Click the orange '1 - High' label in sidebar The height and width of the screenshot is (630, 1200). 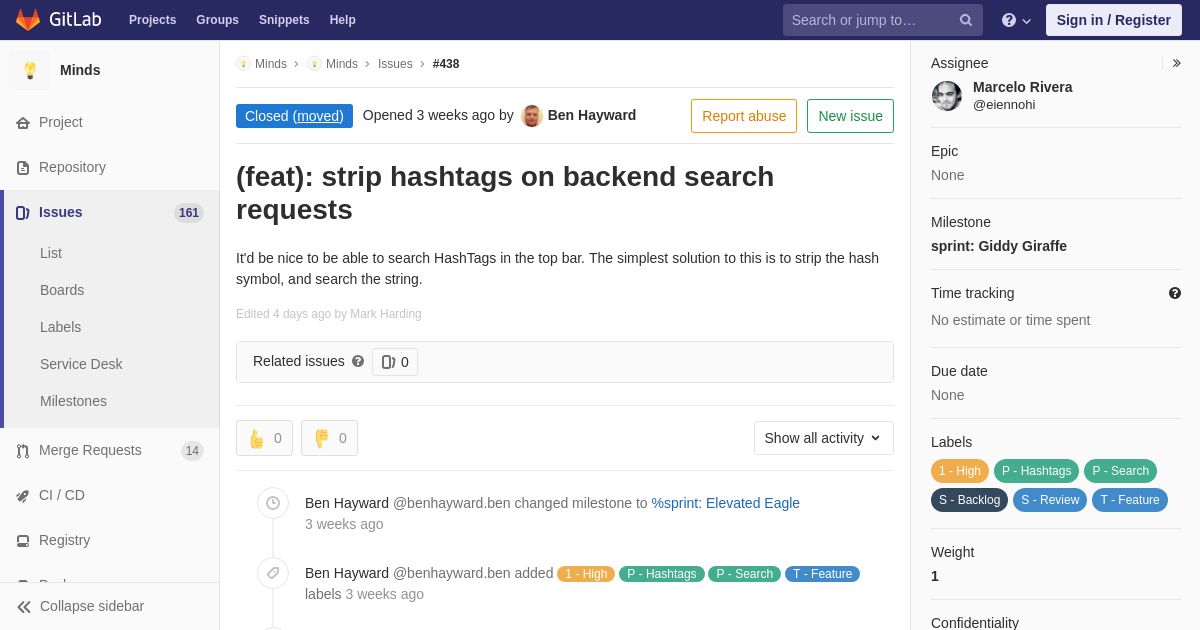click(x=960, y=471)
